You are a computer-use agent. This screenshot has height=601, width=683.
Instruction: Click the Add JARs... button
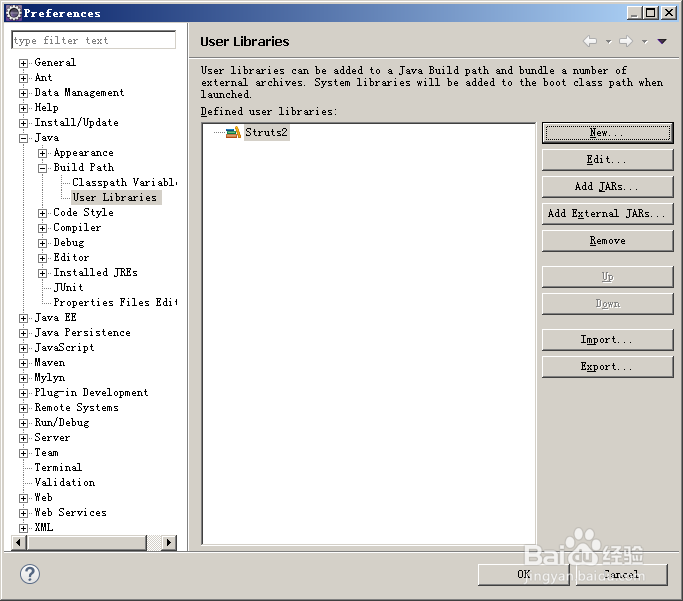click(x=607, y=187)
